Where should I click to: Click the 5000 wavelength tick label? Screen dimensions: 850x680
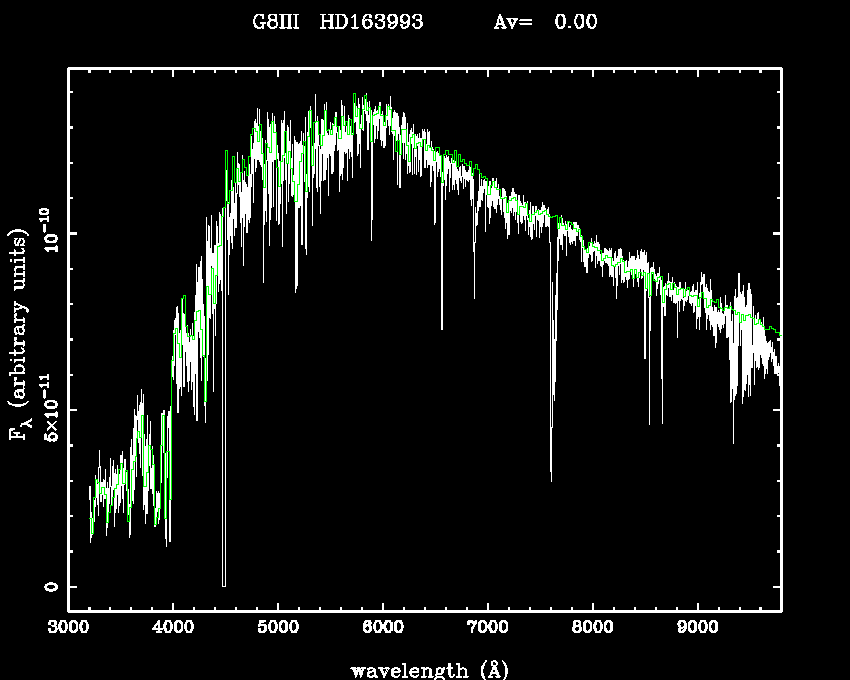tap(278, 629)
